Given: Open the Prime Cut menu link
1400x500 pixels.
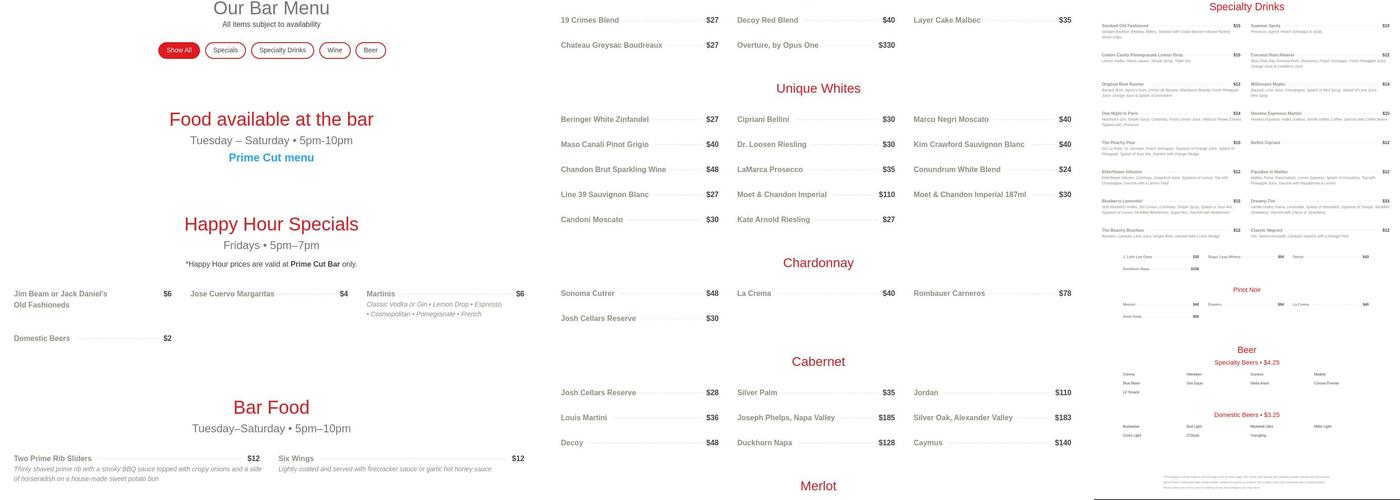Looking at the screenshot, I should (271, 158).
